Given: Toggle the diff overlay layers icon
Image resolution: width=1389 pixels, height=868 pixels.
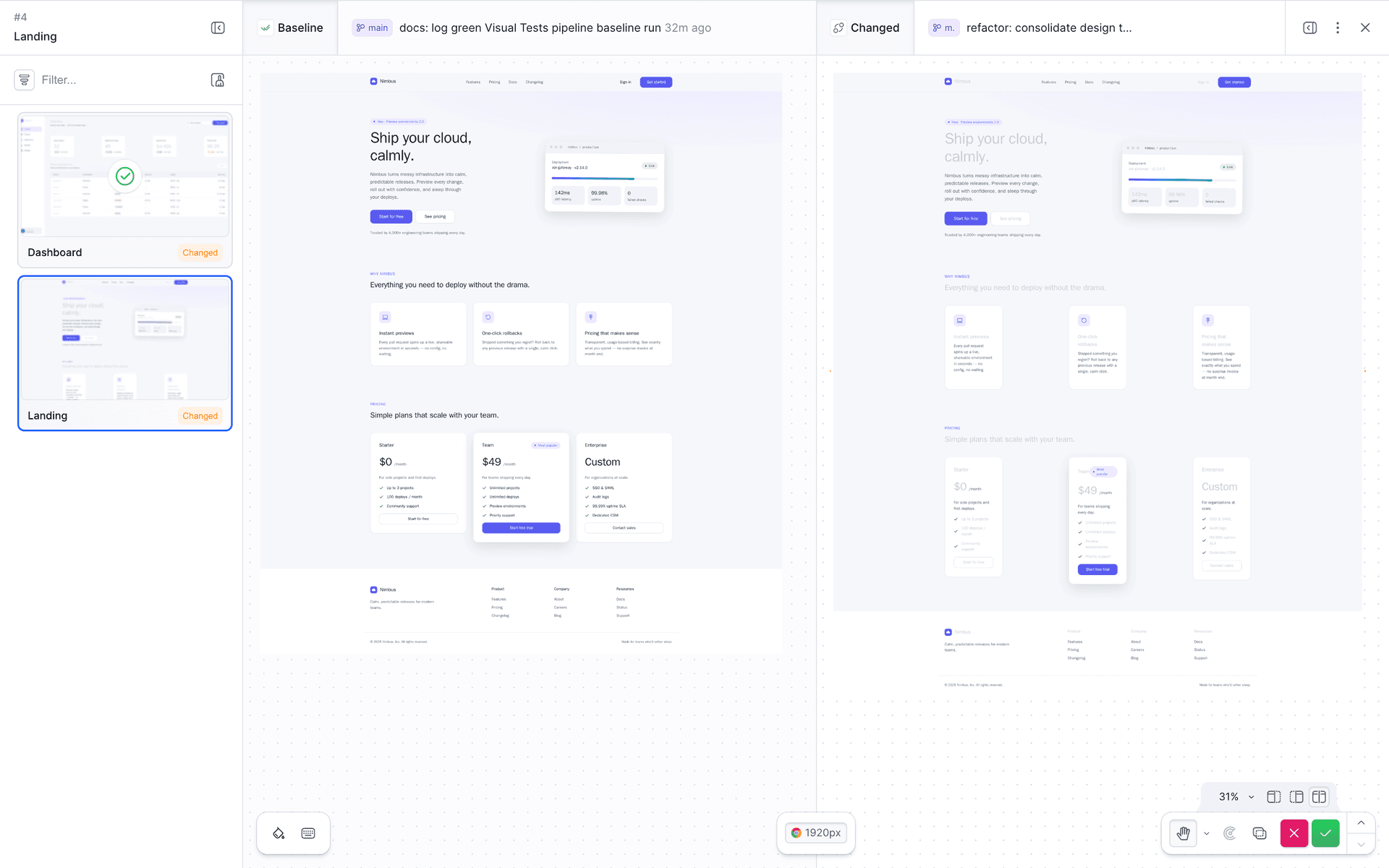Looking at the screenshot, I should (x=1260, y=833).
